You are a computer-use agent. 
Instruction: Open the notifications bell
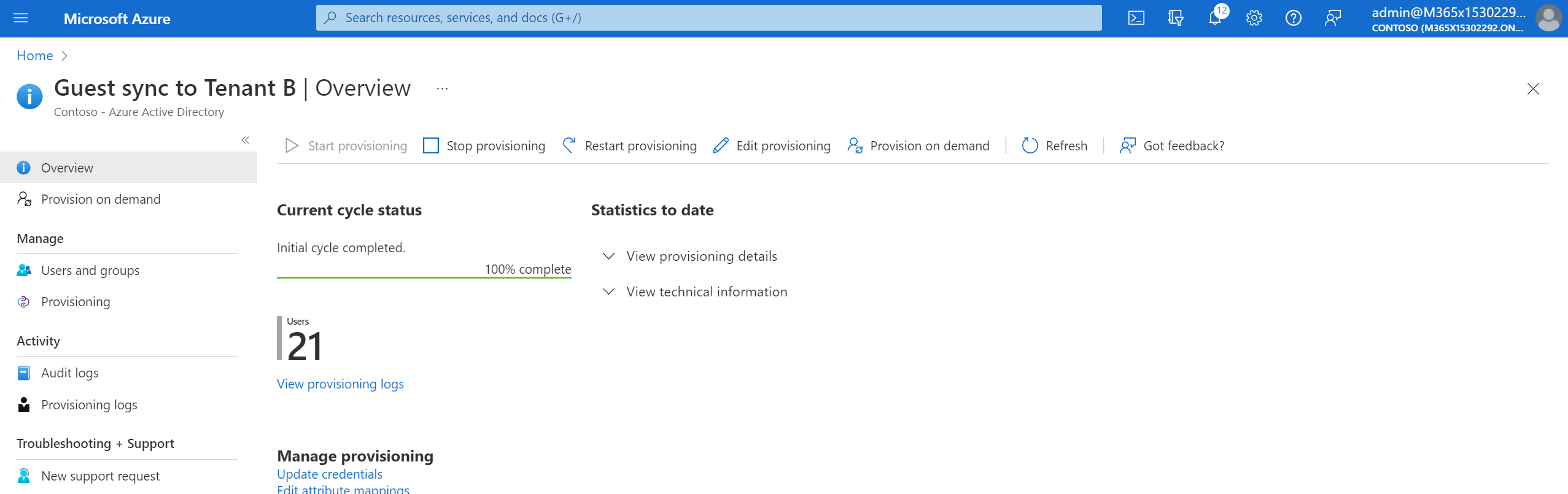(1215, 18)
